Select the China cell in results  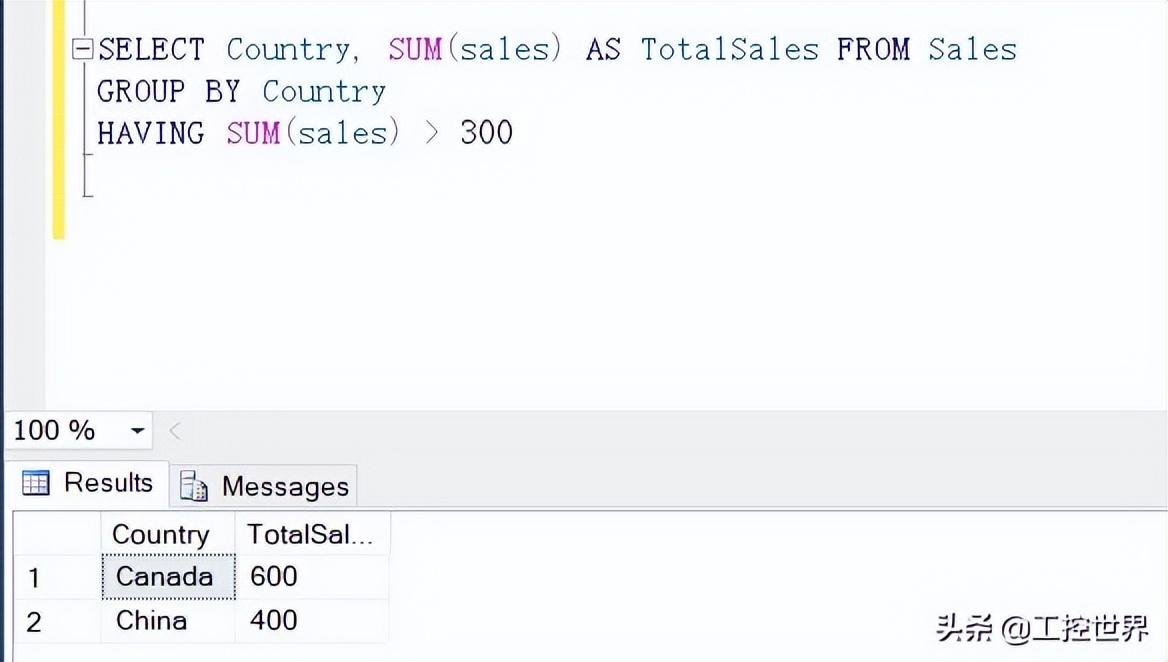152,621
